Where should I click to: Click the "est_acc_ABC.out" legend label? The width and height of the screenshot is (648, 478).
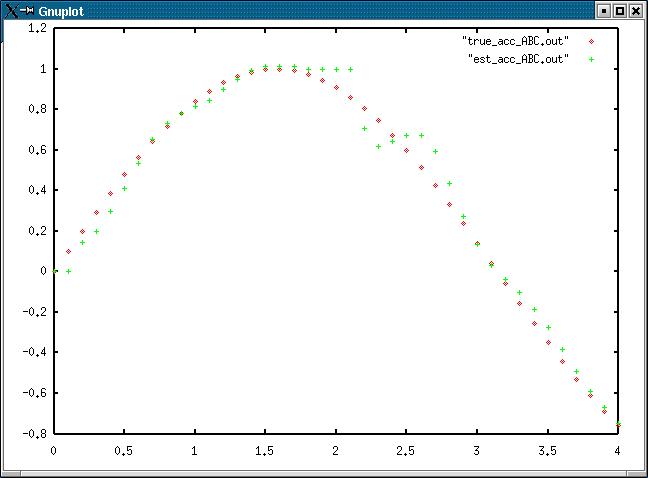[518, 59]
